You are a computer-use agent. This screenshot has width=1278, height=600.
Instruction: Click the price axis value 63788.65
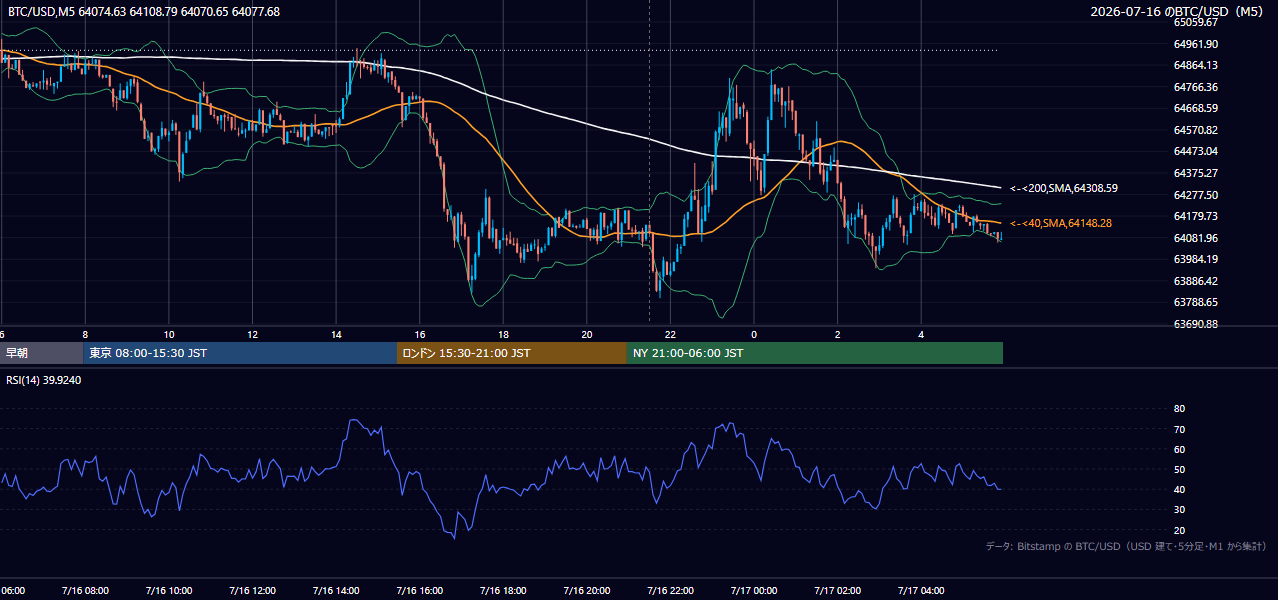[1195, 302]
